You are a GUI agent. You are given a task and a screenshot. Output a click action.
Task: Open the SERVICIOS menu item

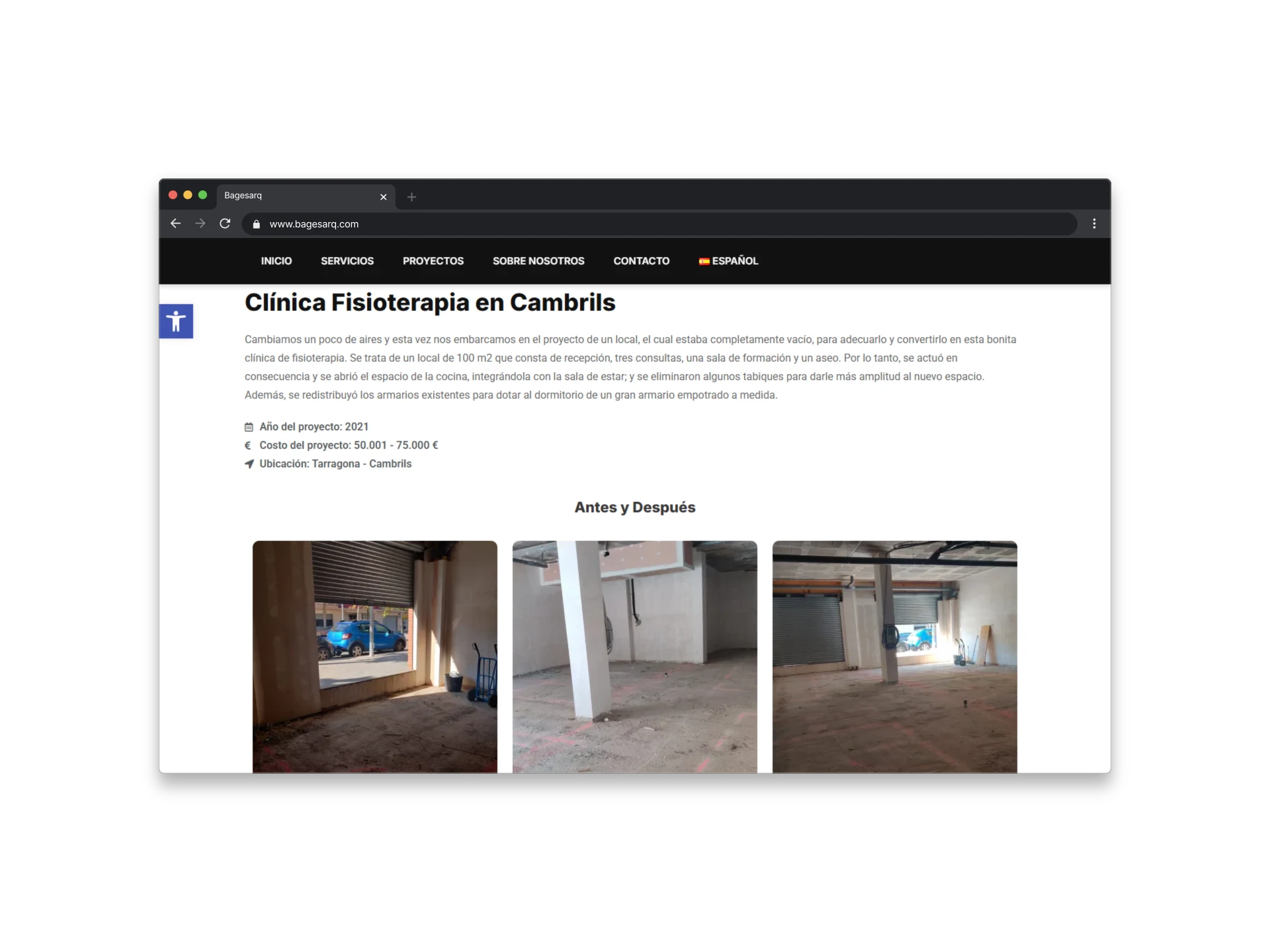pyautogui.click(x=347, y=261)
